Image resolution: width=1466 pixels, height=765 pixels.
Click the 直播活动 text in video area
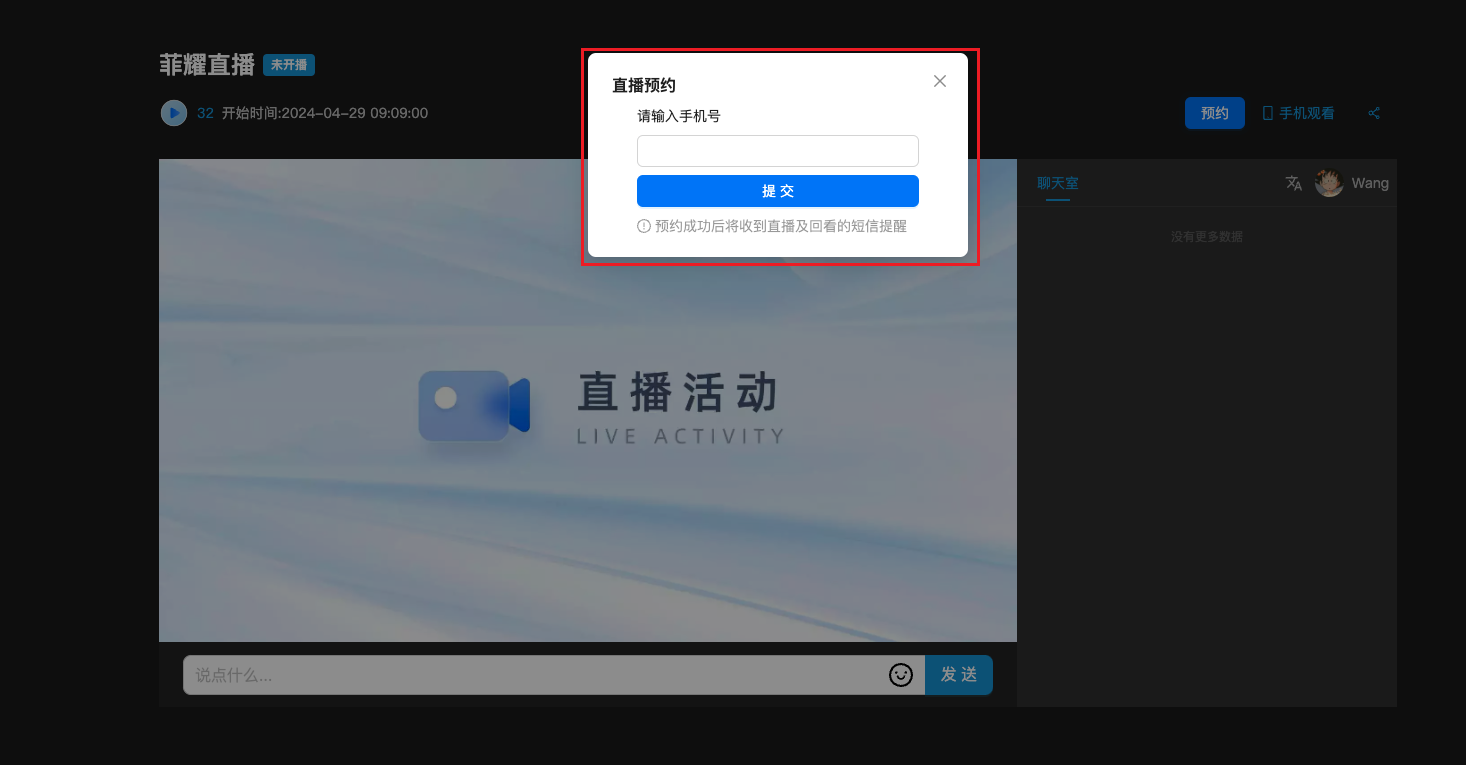click(x=677, y=393)
